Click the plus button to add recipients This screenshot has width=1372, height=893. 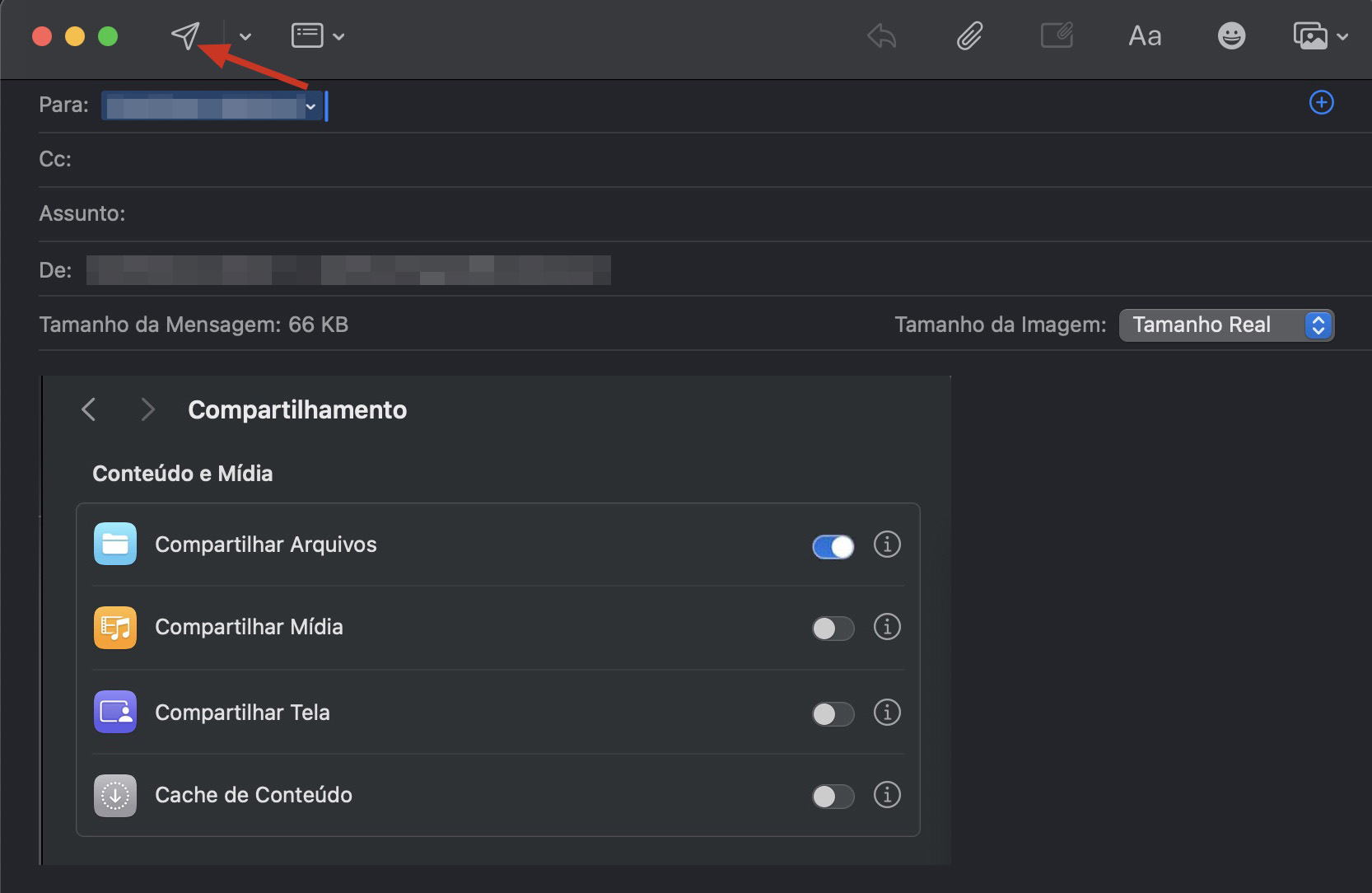click(x=1321, y=102)
